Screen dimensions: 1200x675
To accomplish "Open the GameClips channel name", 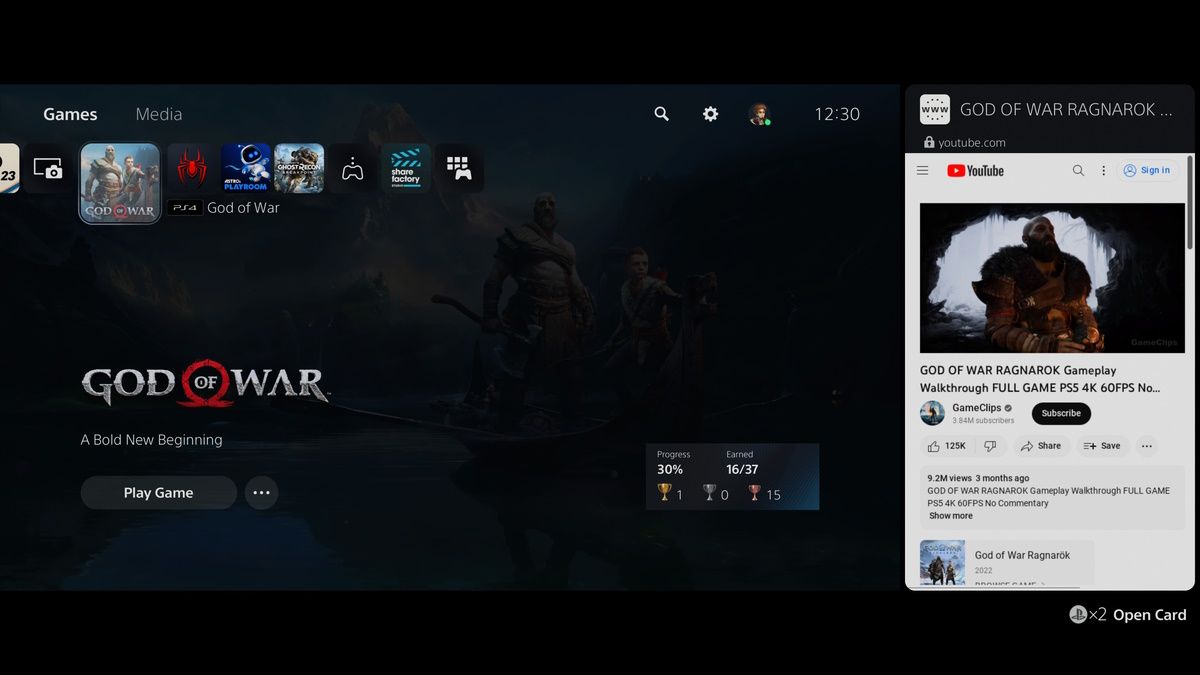I will click(x=977, y=408).
